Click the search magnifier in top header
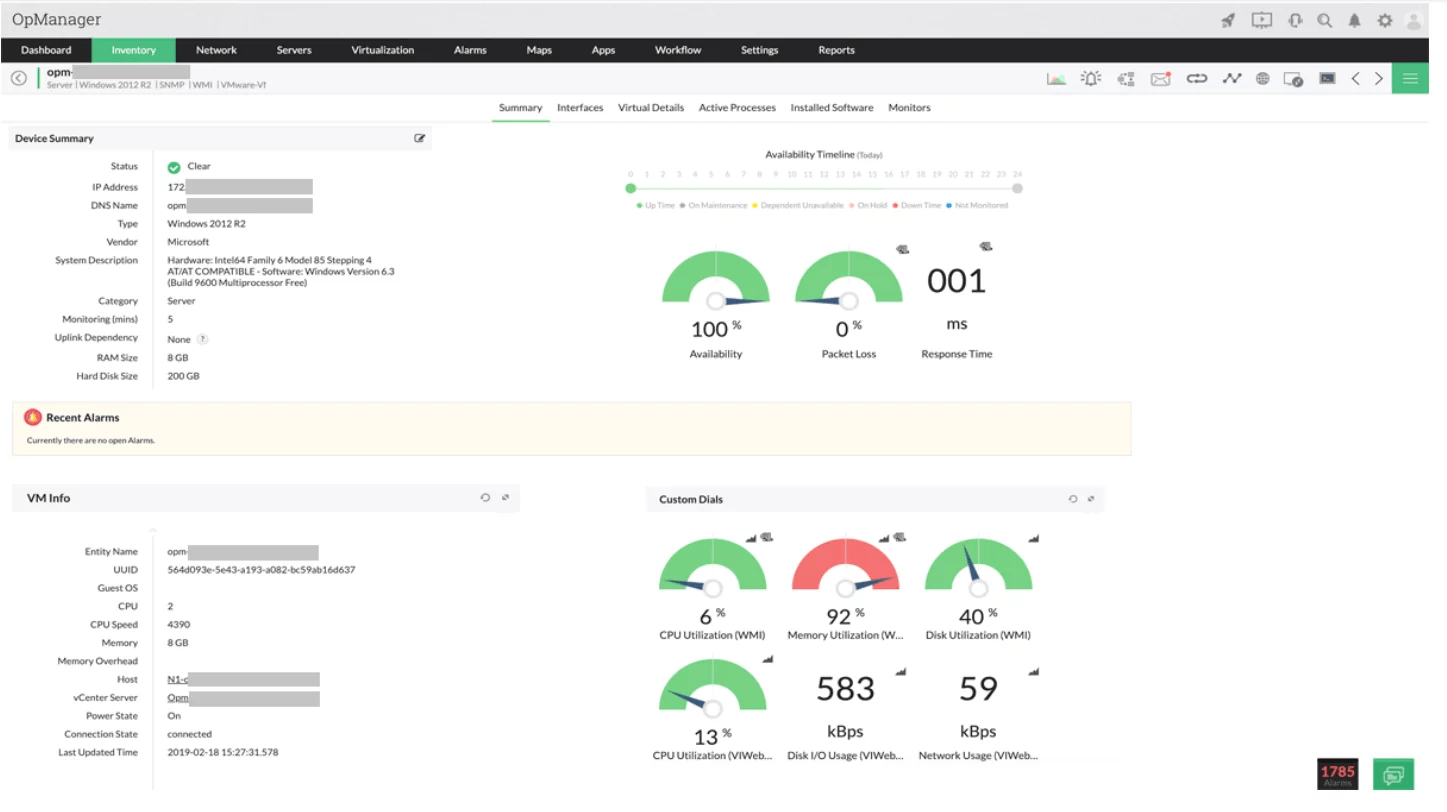Image resolution: width=1447 pixels, height=812 pixels. [x=1325, y=20]
